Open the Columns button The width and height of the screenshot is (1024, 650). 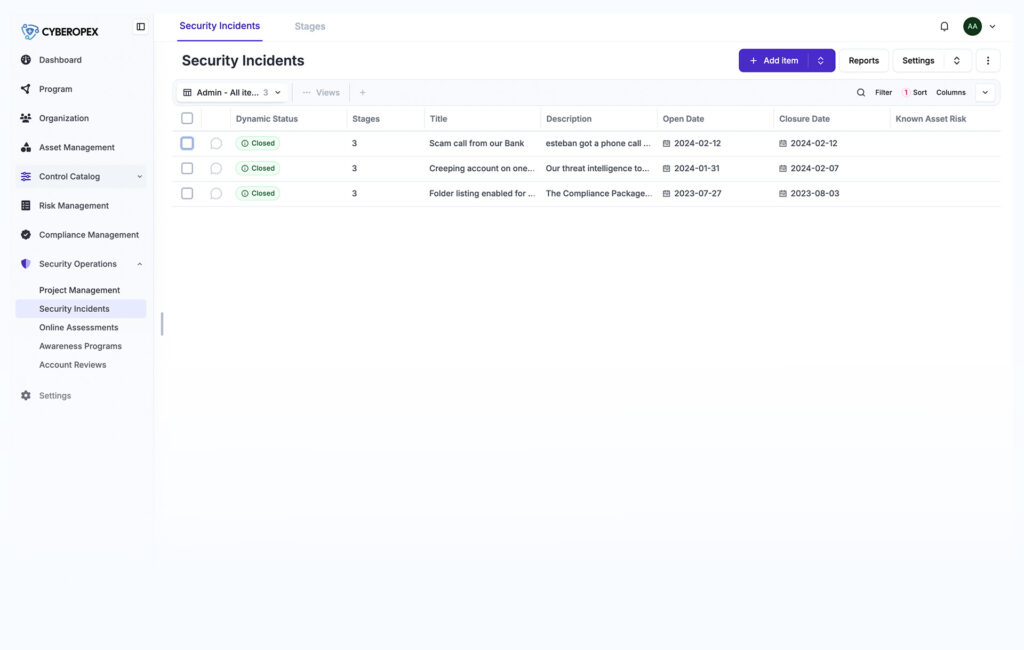[x=951, y=93]
